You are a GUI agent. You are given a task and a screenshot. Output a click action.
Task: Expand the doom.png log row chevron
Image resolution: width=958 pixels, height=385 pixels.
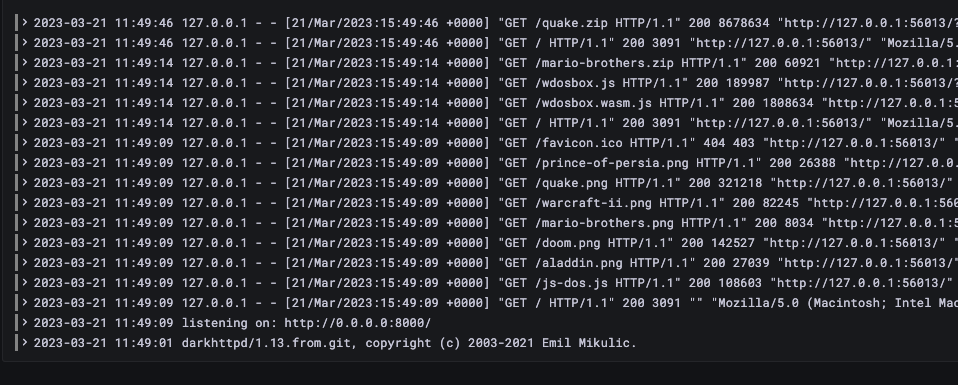[x=25, y=243]
